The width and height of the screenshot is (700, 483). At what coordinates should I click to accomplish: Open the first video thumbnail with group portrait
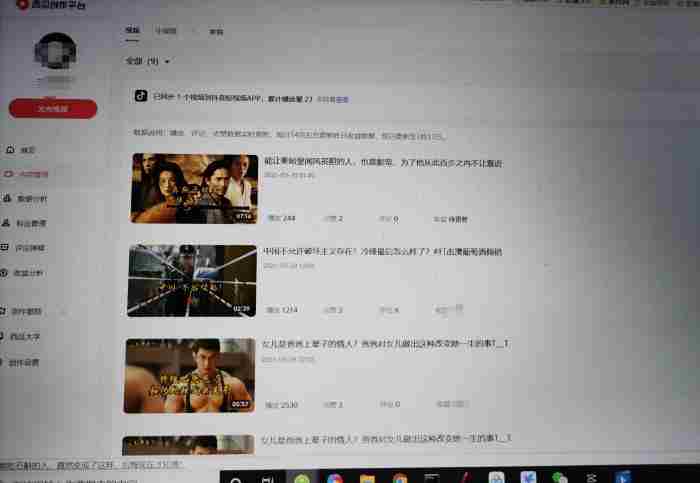(194, 188)
